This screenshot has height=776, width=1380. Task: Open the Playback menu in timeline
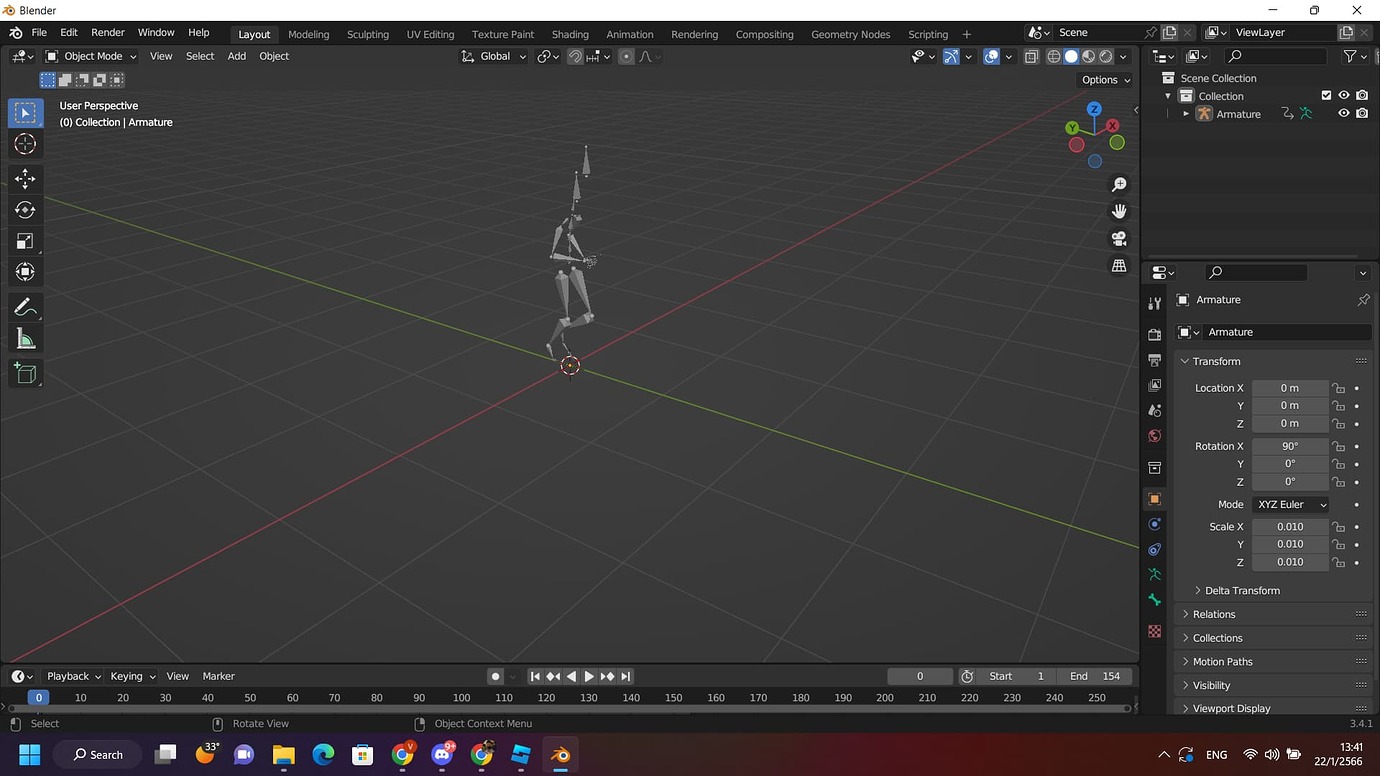[x=73, y=676]
